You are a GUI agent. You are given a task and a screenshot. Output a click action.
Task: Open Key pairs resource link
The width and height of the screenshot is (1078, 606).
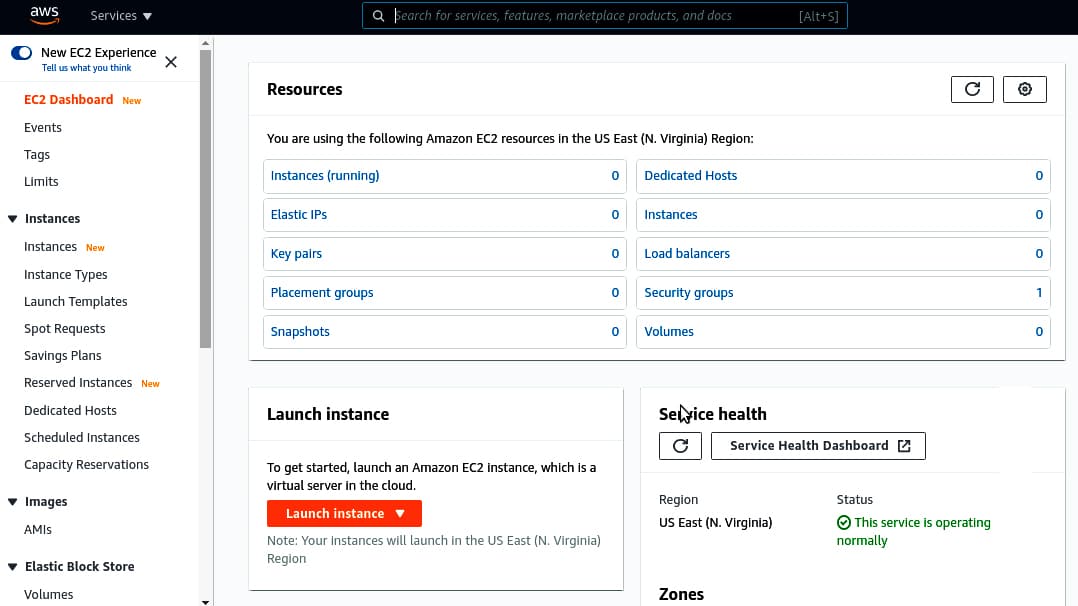[x=296, y=254]
